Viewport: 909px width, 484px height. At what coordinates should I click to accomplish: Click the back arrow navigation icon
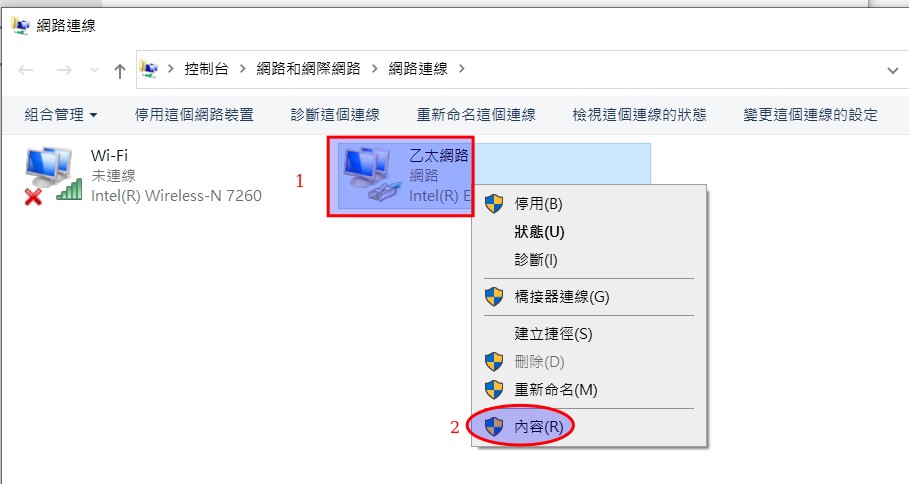26,70
